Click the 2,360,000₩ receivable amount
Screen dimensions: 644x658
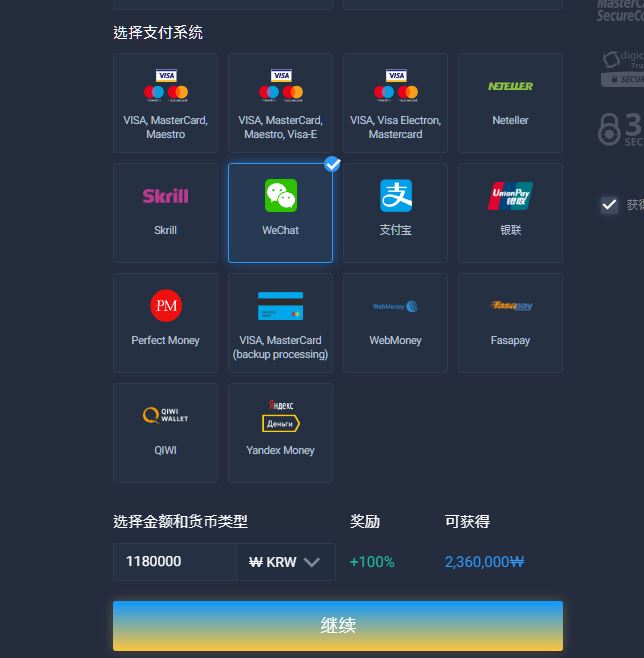tap(485, 562)
